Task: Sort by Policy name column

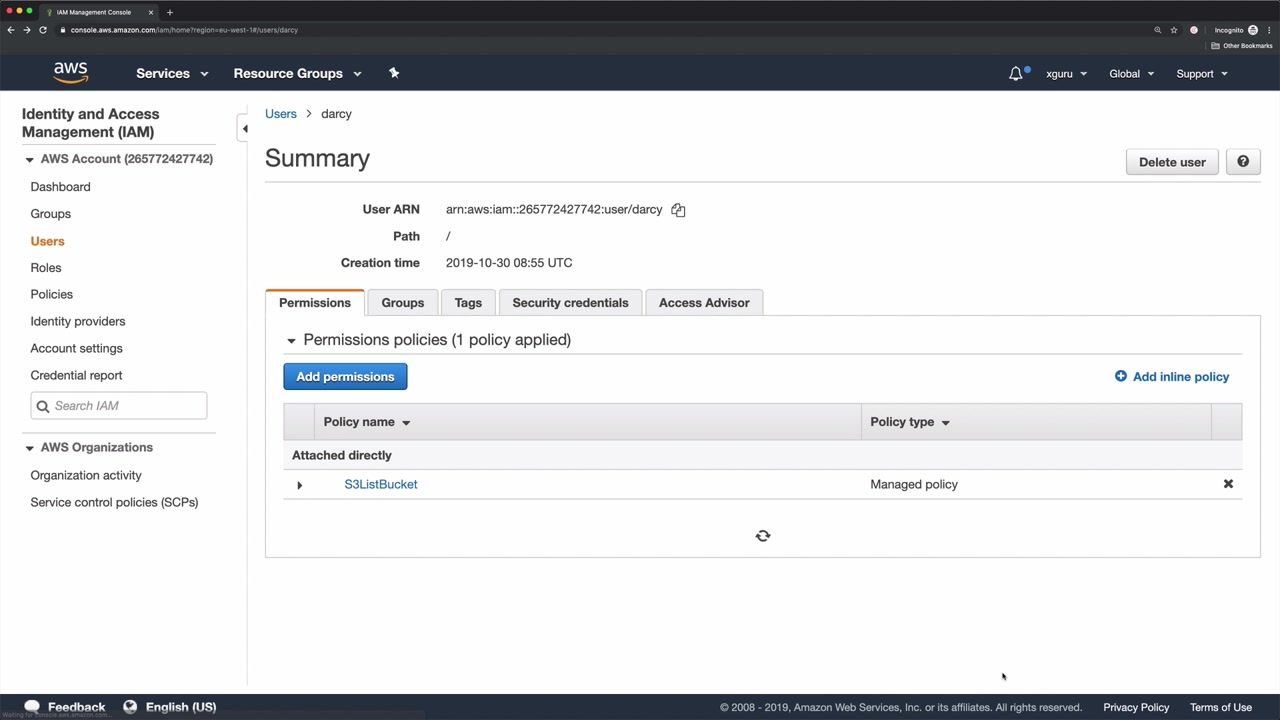Action: coord(367,422)
